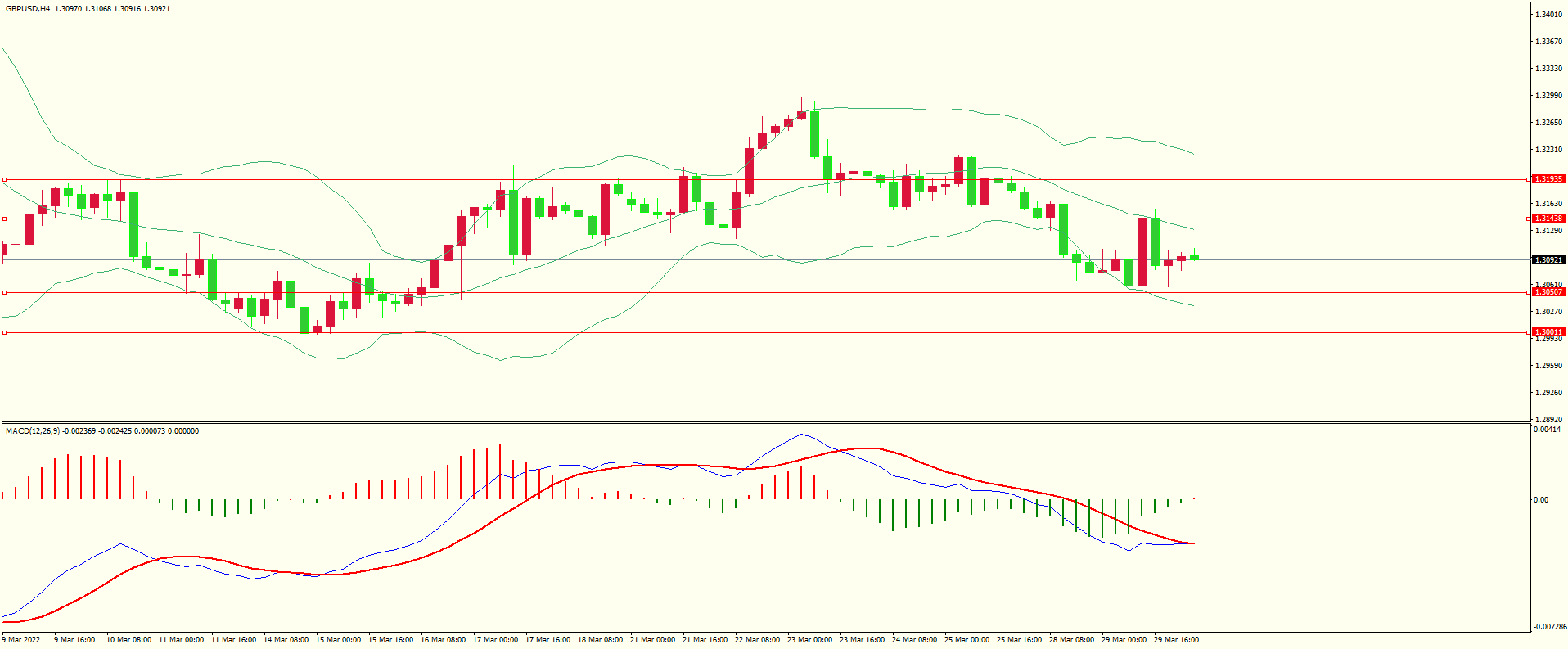1568x649 pixels.
Task: Click the 21 Mar 16:00 time label
Action: [x=705, y=640]
